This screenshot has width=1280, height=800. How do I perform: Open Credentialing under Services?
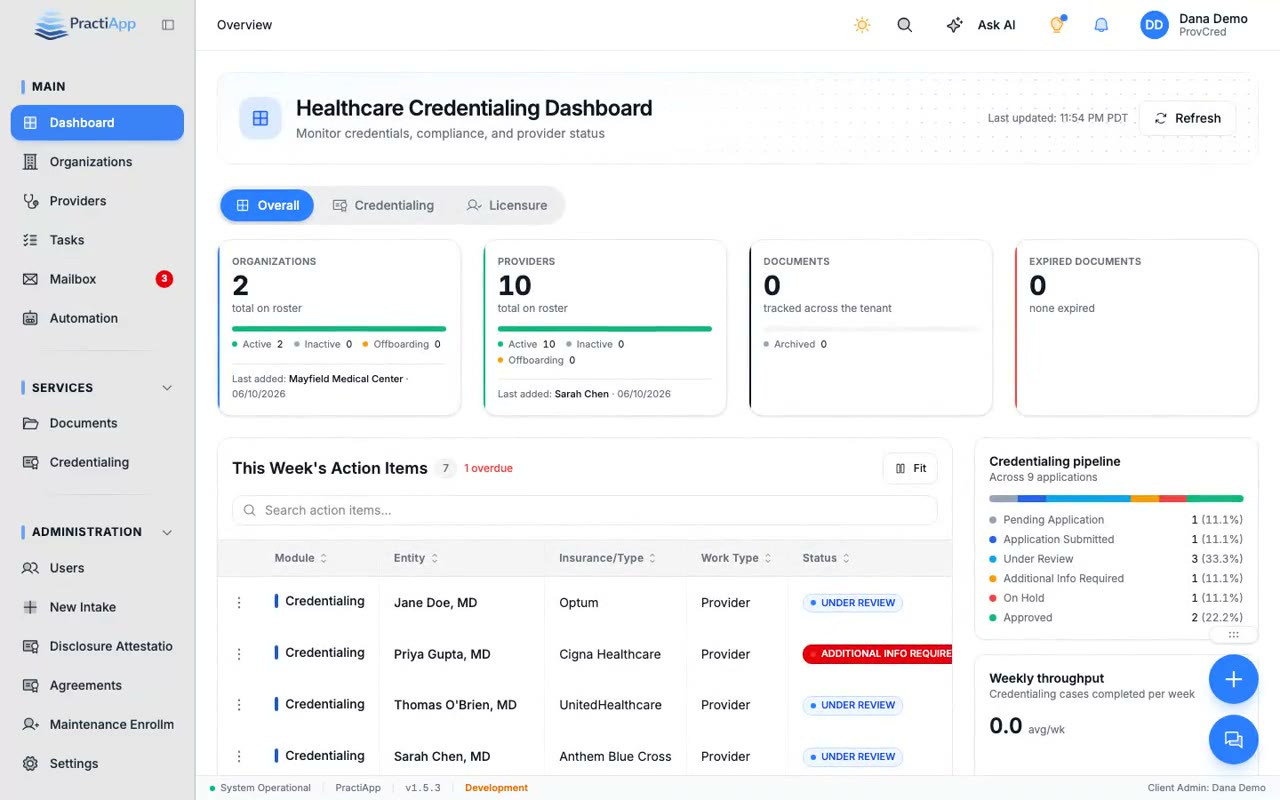(x=97, y=462)
